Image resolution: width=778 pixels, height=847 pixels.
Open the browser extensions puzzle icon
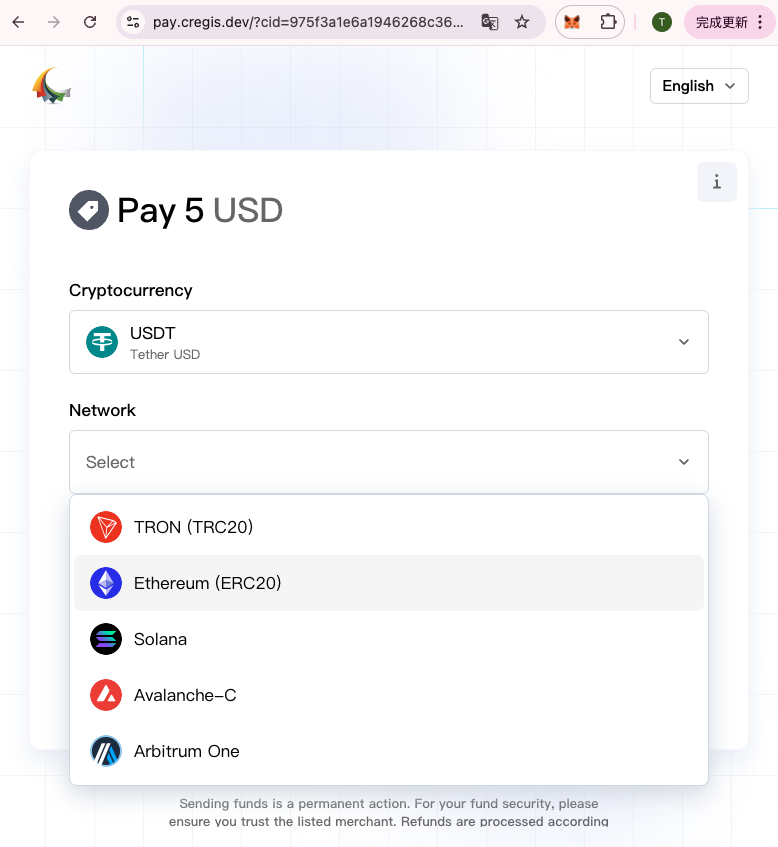[608, 22]
